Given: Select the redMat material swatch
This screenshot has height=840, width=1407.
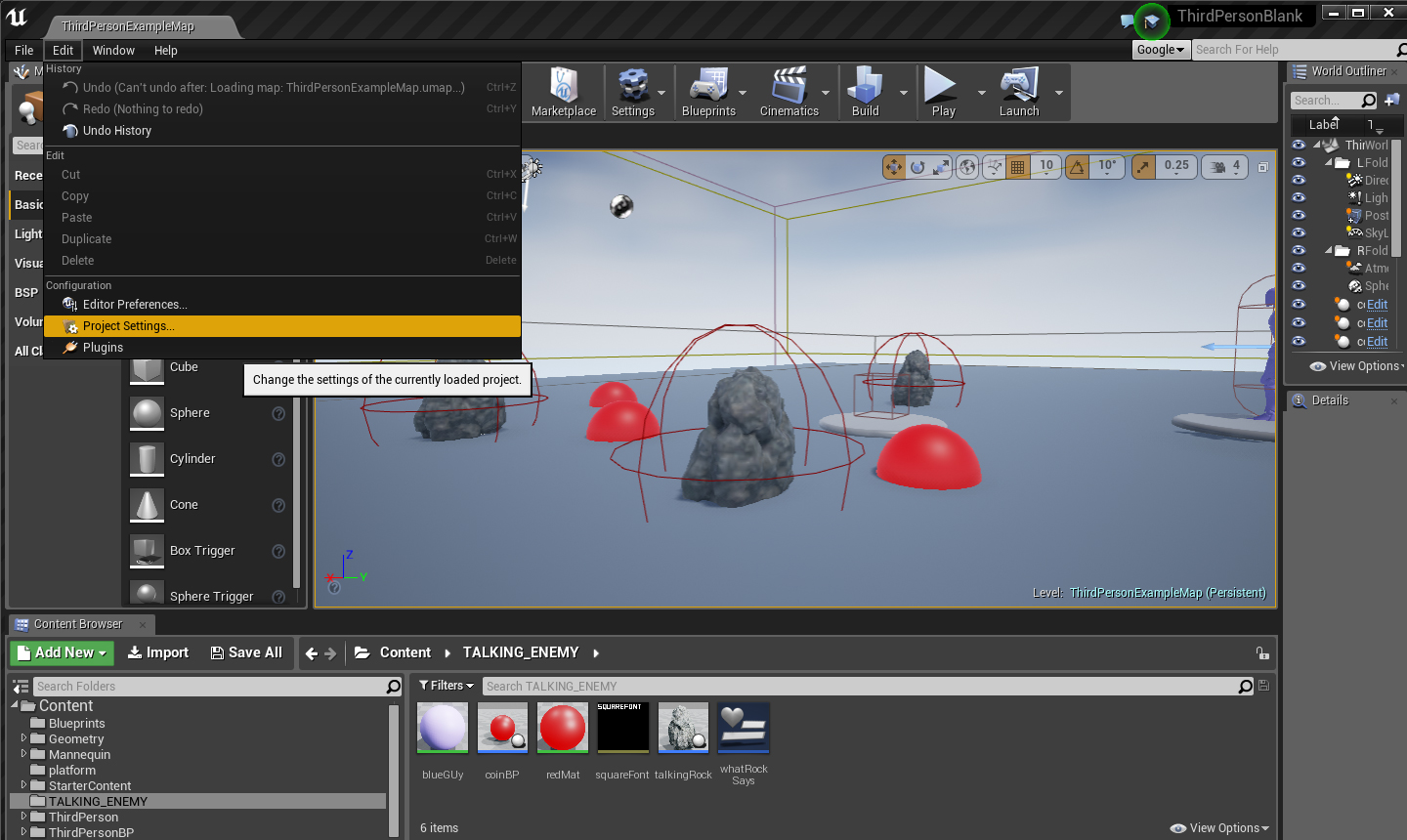Looking at the screenshot, I should click(563, 729).
